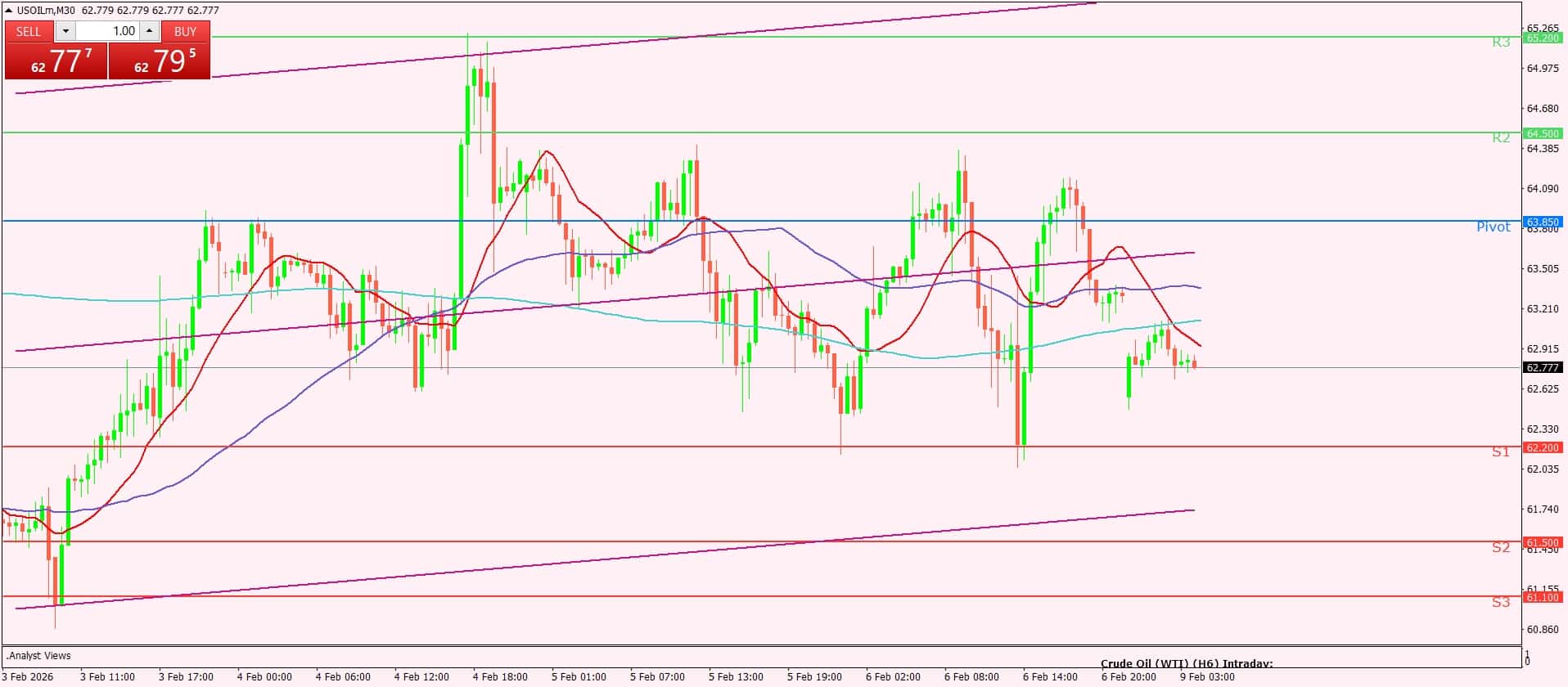Screen dimensions: 1568x687
Task: Click the current price 62.777 marker
Action: pyautogui.click(x=1542, y=368)
